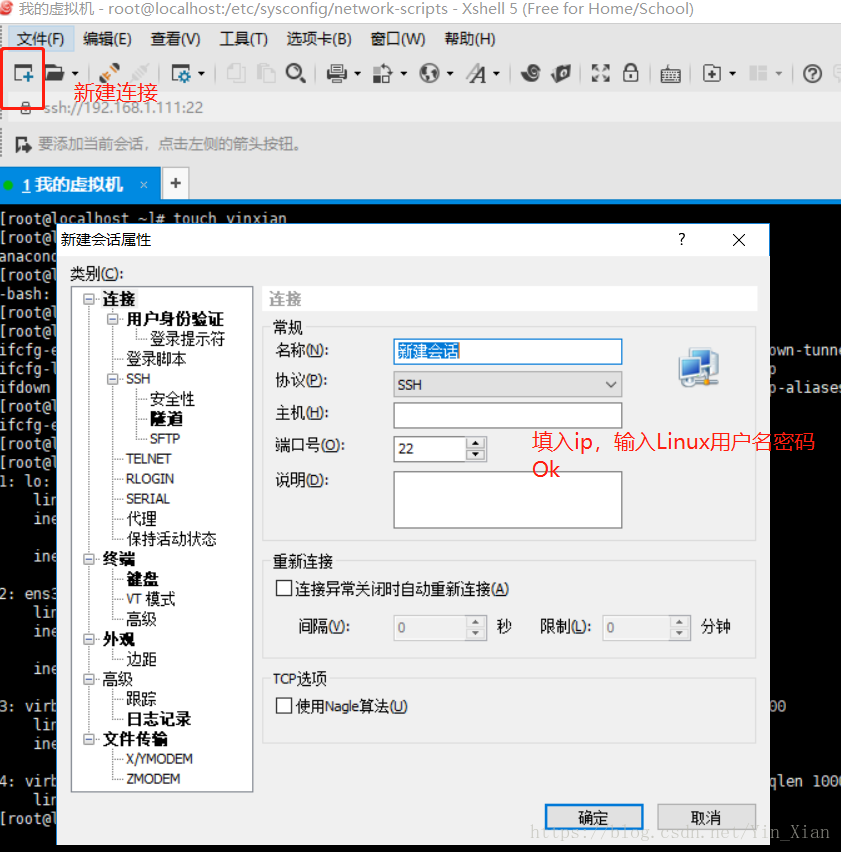Click the connect link toolbar icon

click(x=109, y=73)
